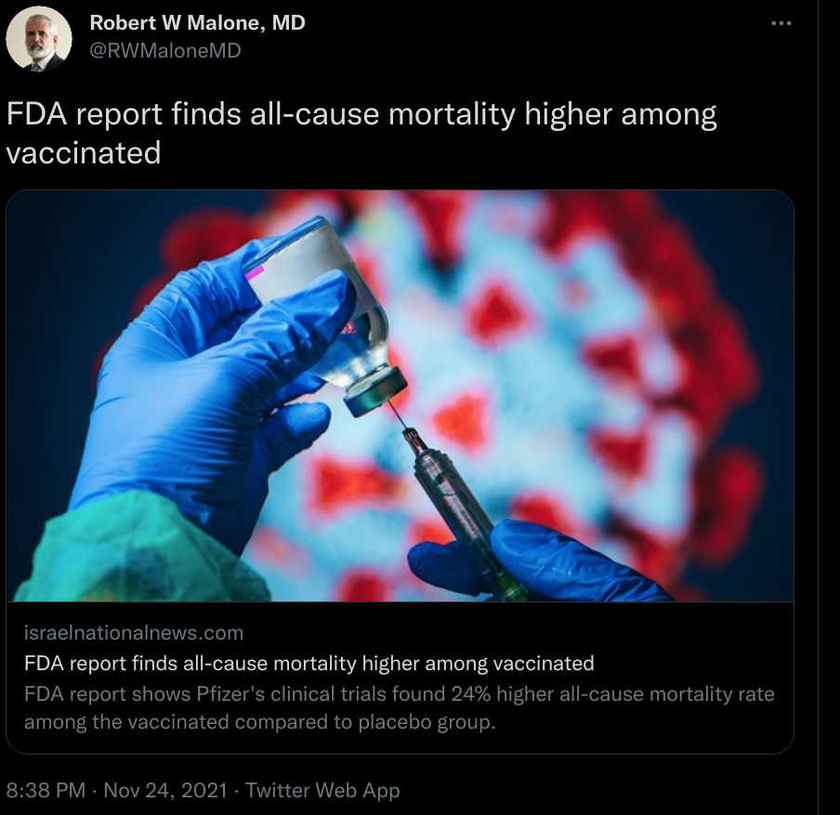
Task: Open Robert W Malone's profile avatar
Action: [39, 39]
